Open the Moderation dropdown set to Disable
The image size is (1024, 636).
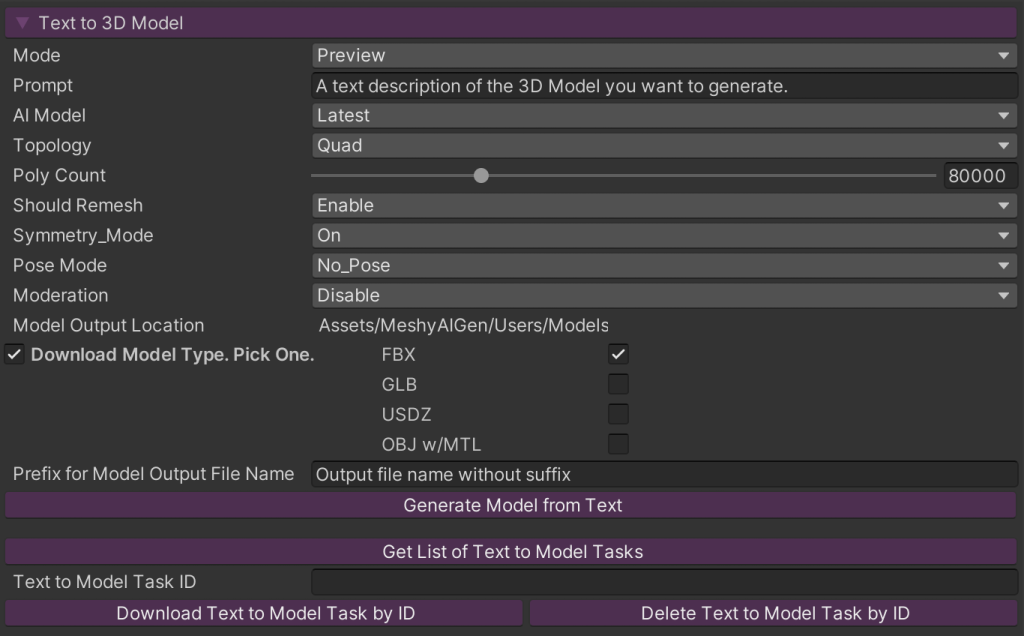tap(664, 295)
